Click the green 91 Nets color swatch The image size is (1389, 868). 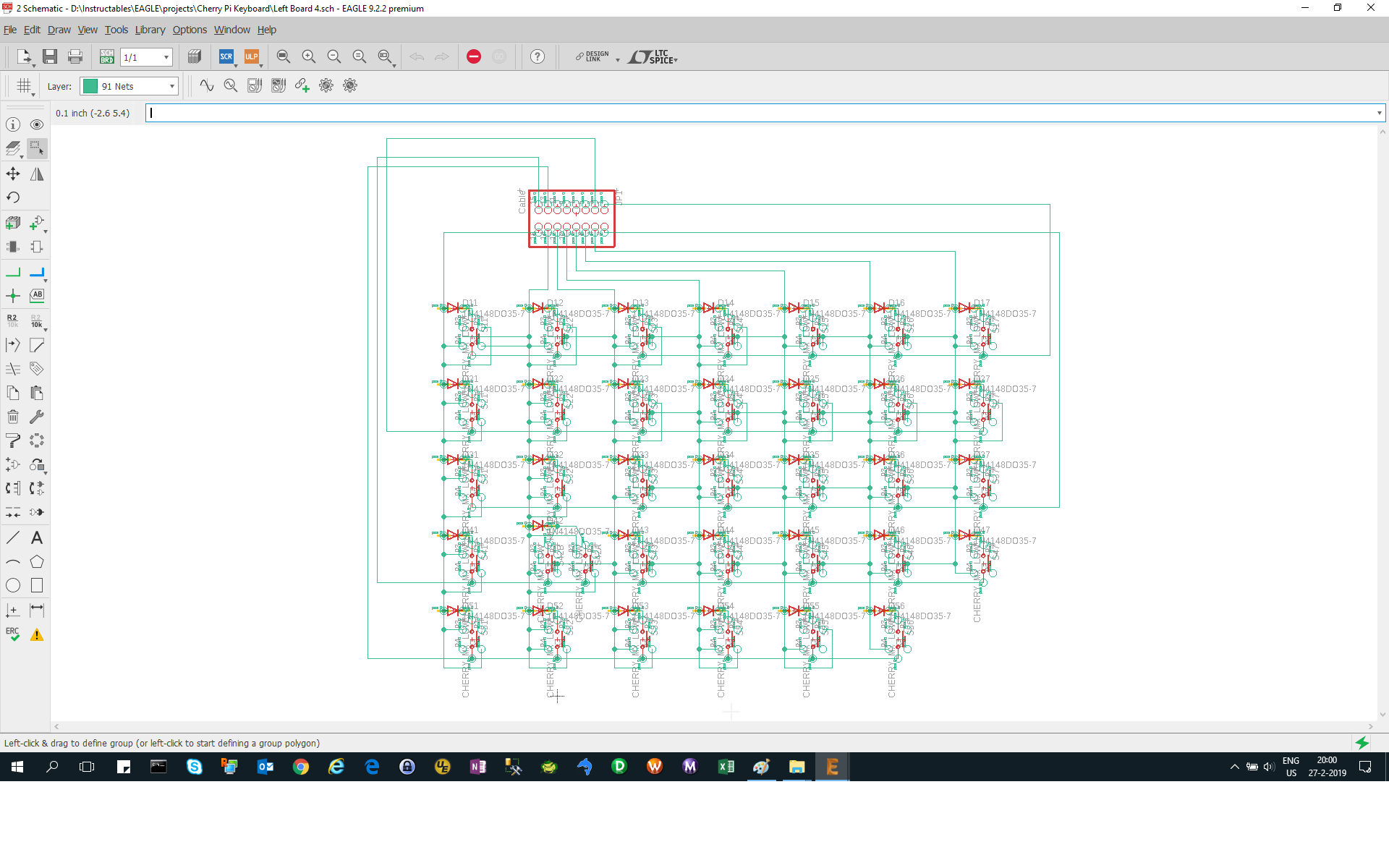(x=90, y=85)
